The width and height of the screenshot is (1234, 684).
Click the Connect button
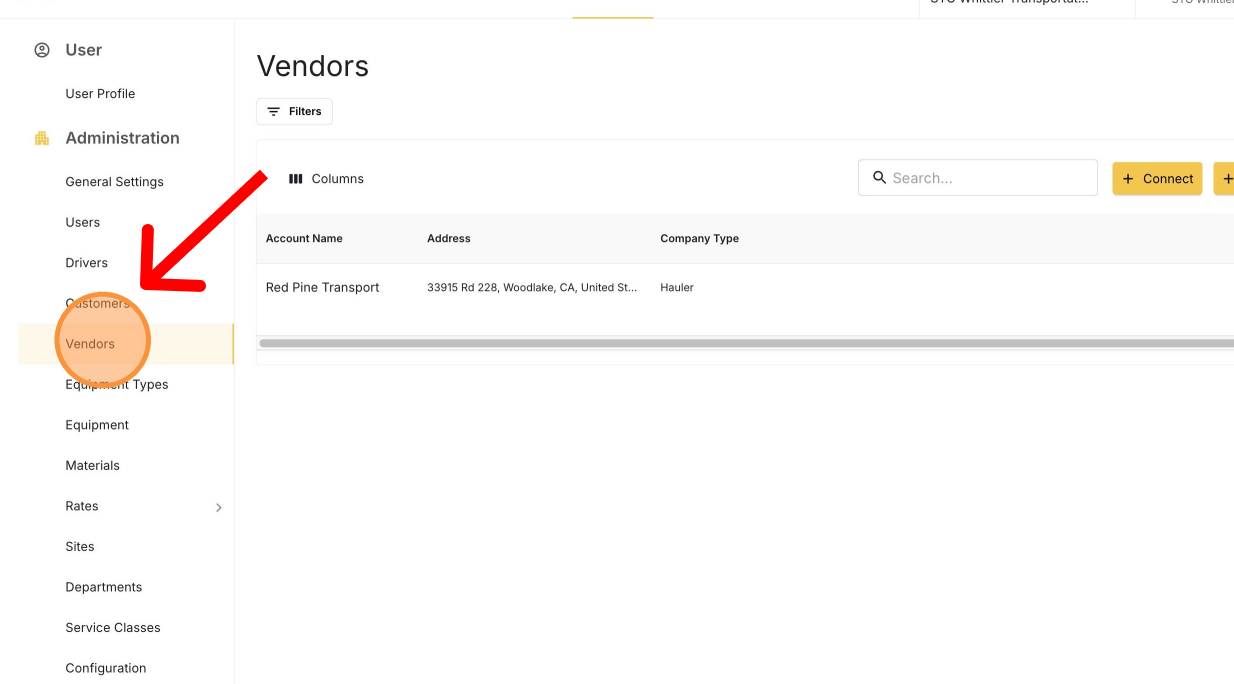coord(1157,179)
